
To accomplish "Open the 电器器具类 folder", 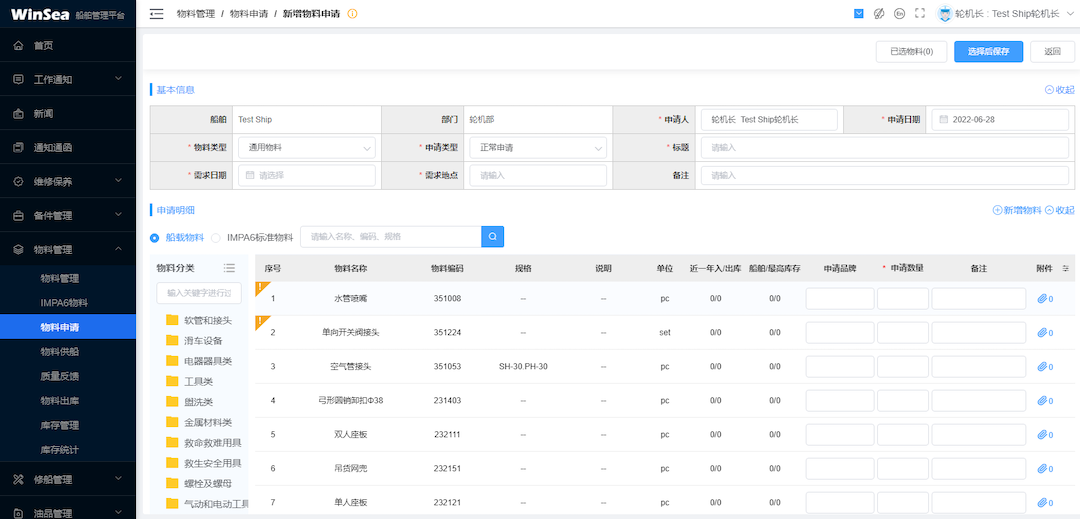I will click(198, 361).
